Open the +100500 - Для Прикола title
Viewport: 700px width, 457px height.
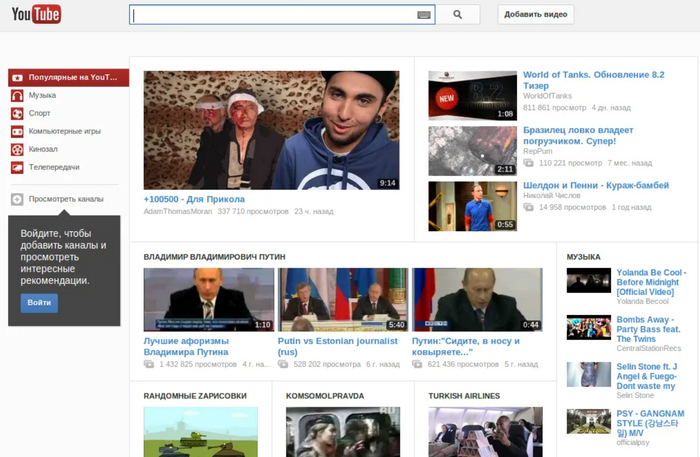194,199
